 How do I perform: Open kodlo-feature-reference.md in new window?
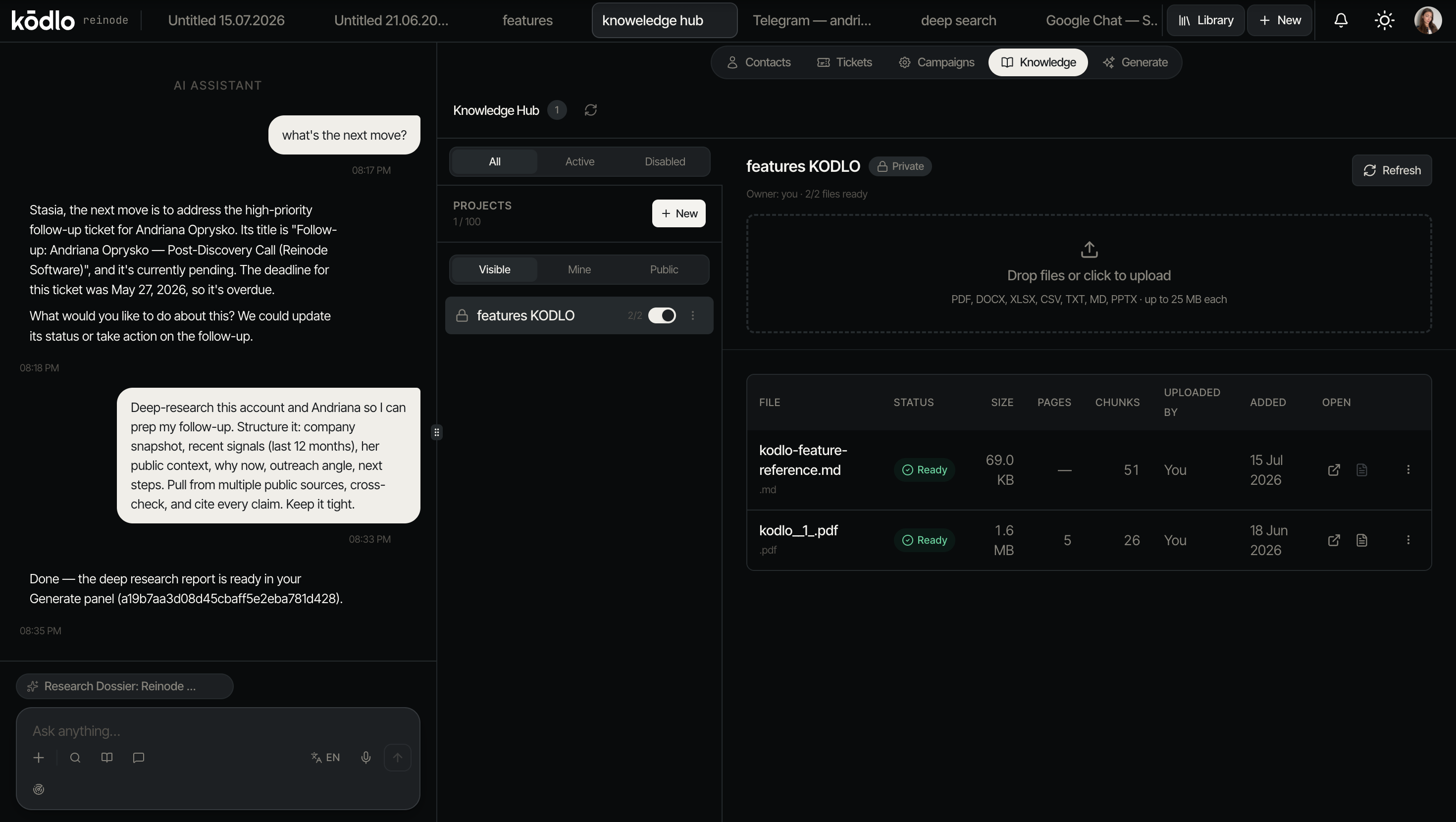point(1334,470)
